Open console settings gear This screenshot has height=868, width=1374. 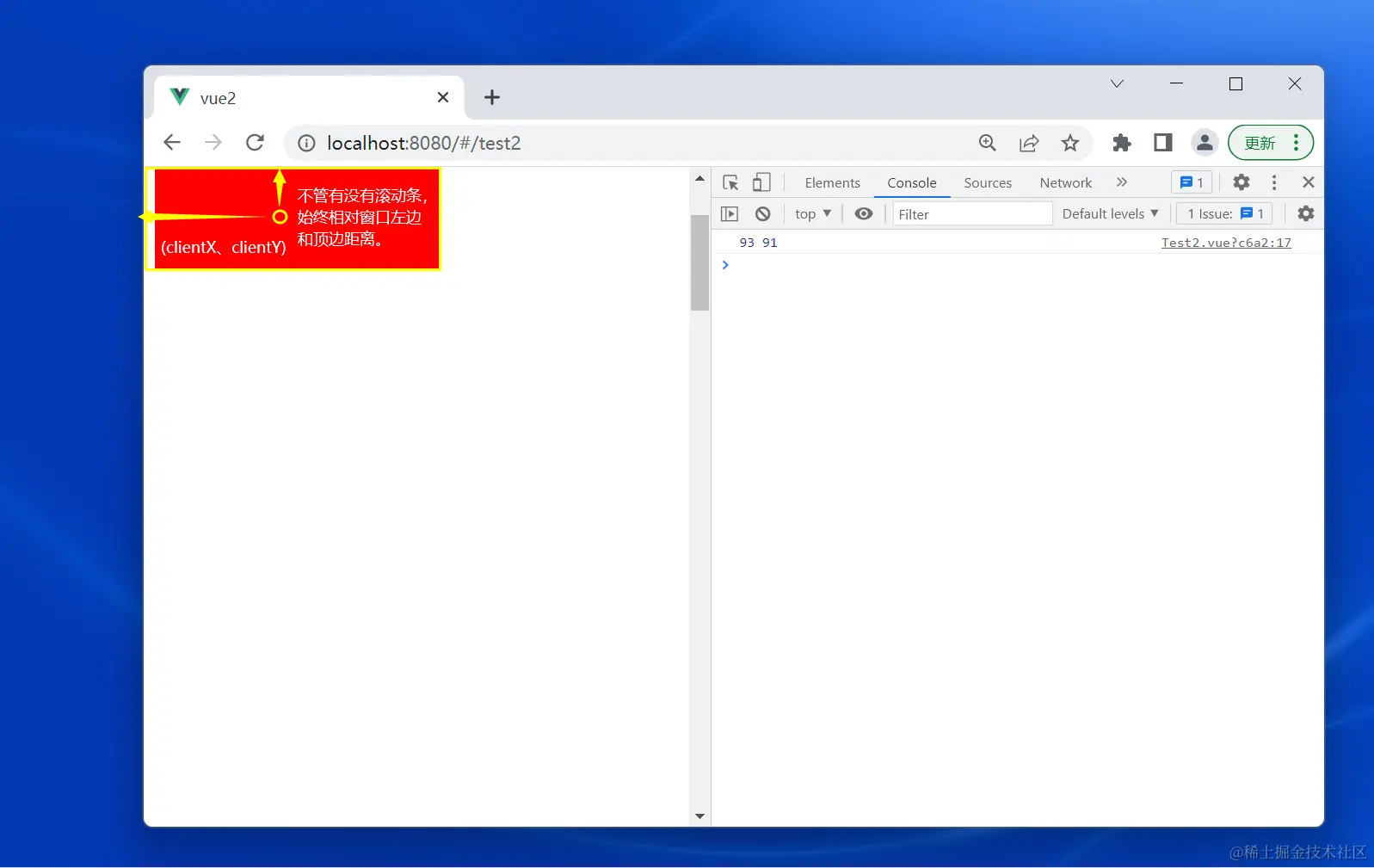click(x=1306, y=213)
